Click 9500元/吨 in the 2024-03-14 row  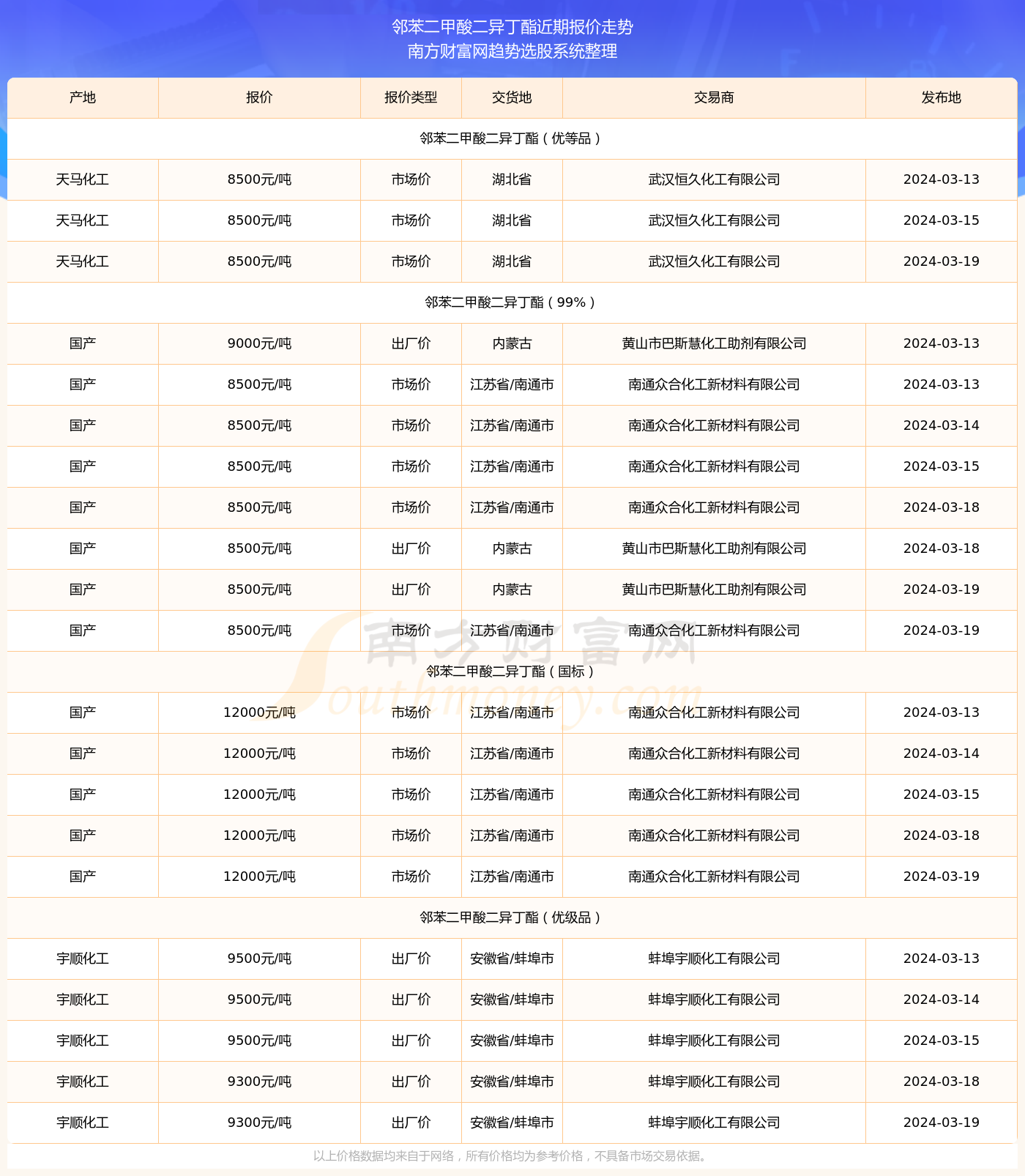(259, 1000)
